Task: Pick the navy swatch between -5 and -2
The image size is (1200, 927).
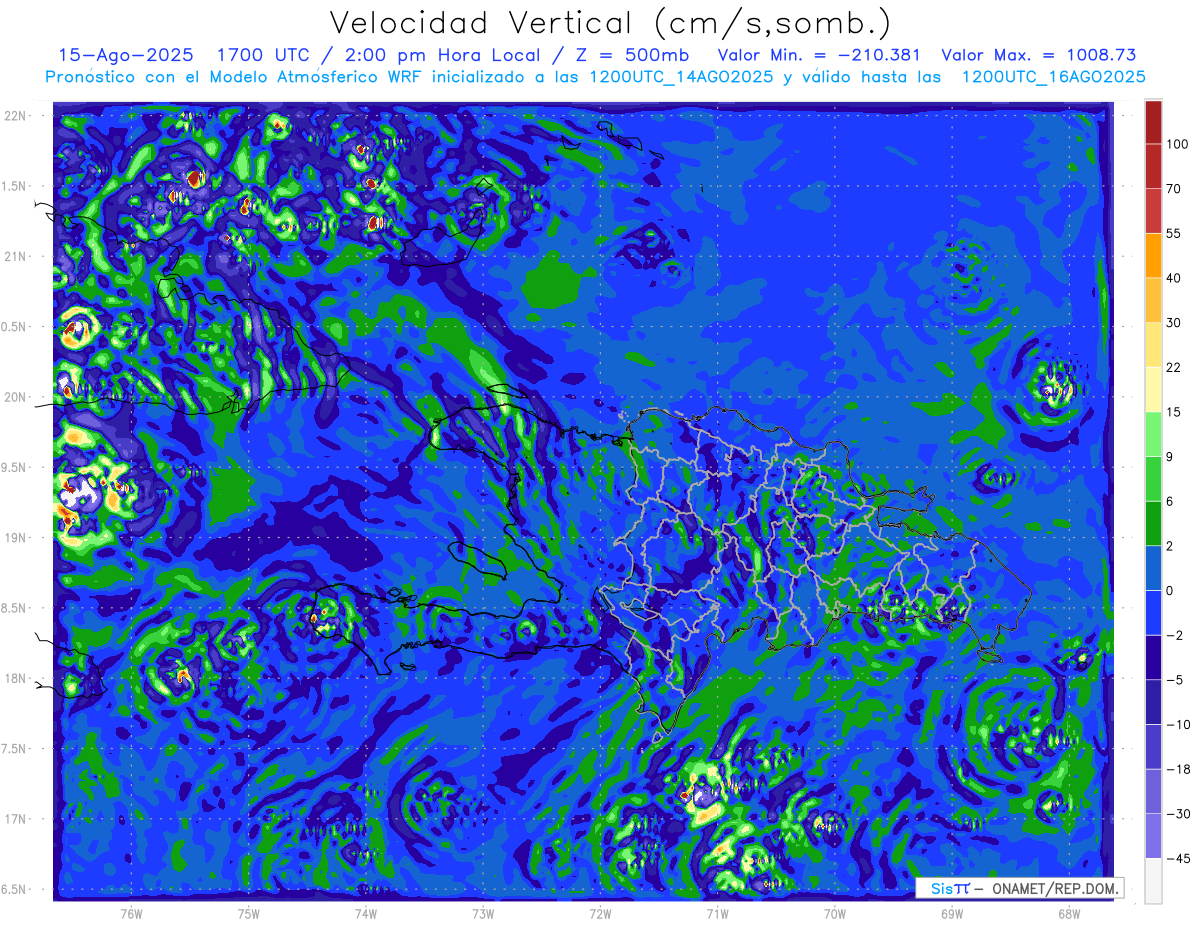Action: tap(1153, 657)
